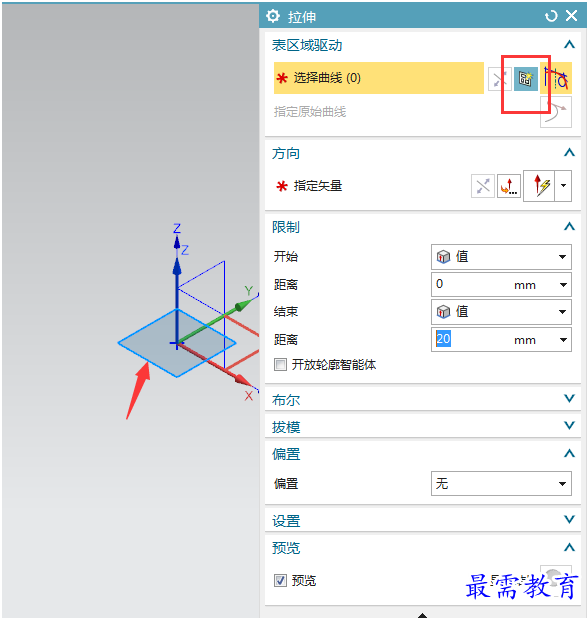Expand the 拔模 section

click(423, 426)
